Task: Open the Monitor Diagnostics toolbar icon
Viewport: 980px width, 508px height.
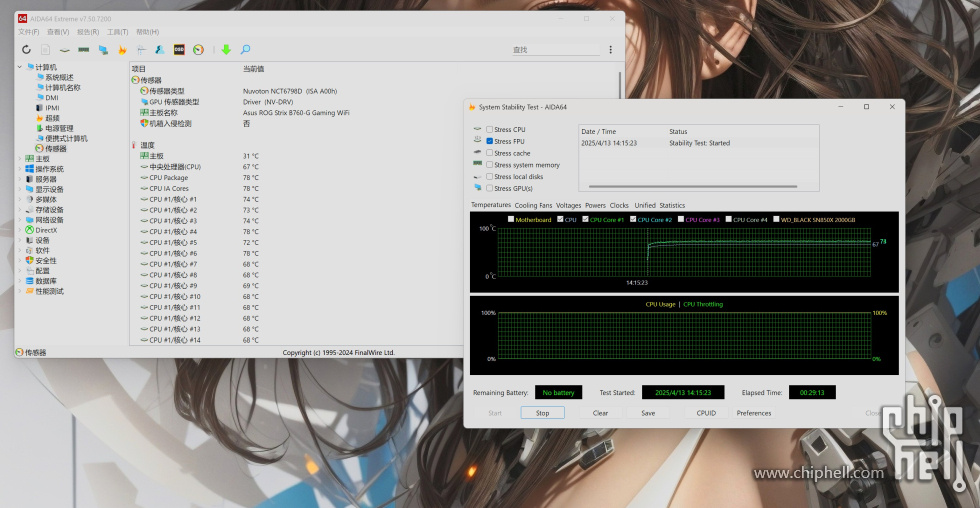Action: click(141, 49)
